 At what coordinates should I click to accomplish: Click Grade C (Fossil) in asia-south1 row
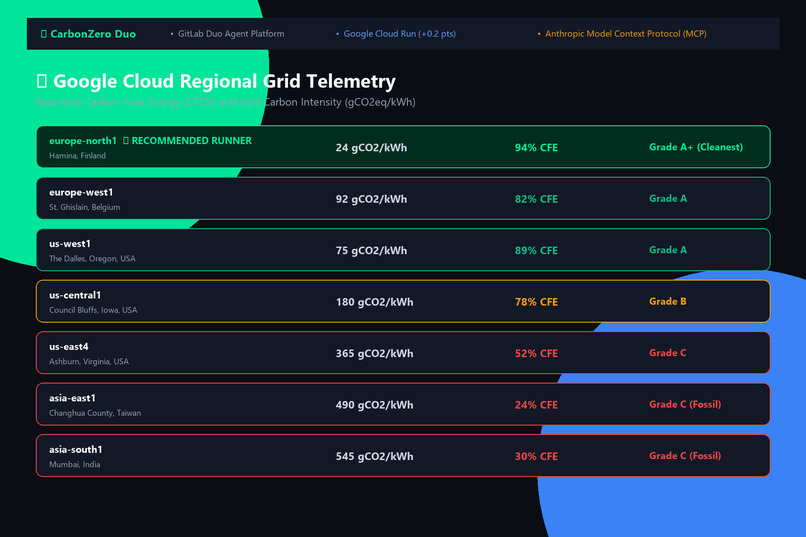(x=685, y=455)
